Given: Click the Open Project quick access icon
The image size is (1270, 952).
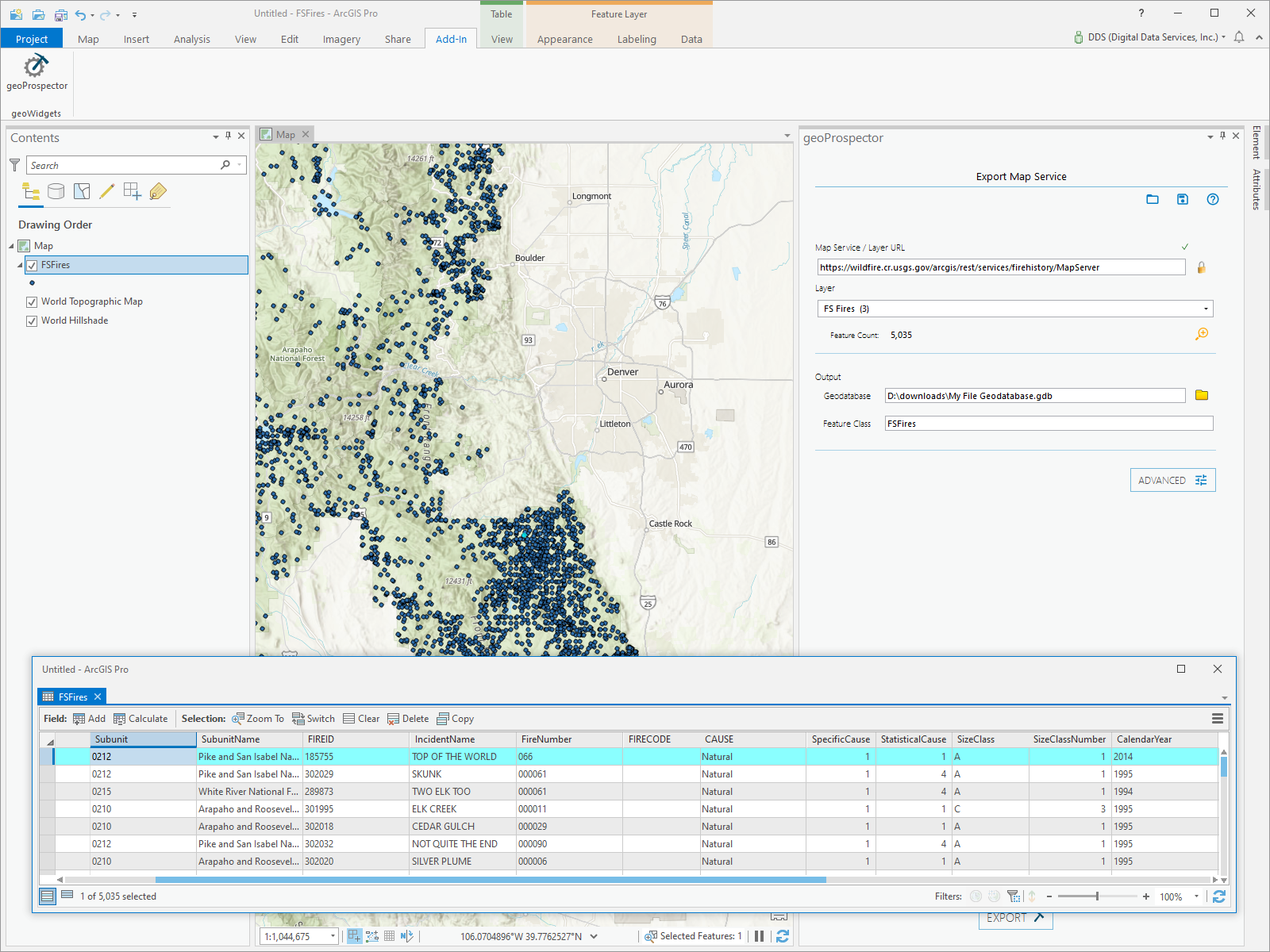Looking at the screenshot, I should point(38,14).
